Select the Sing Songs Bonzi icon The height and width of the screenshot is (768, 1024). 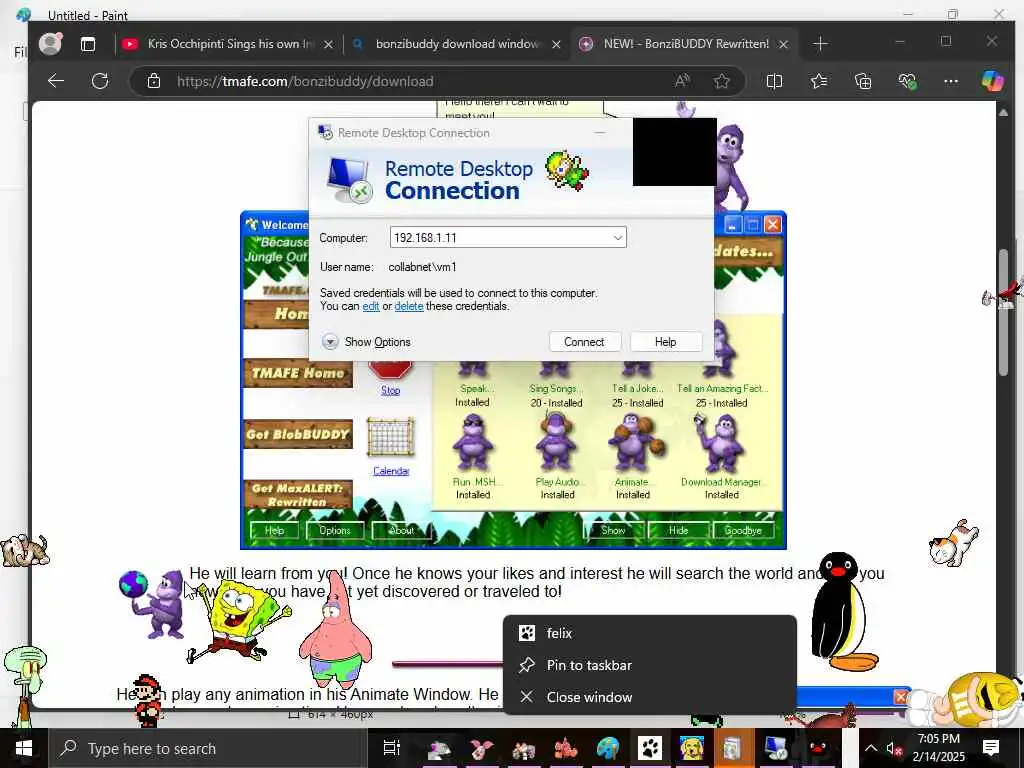(556, 369)
